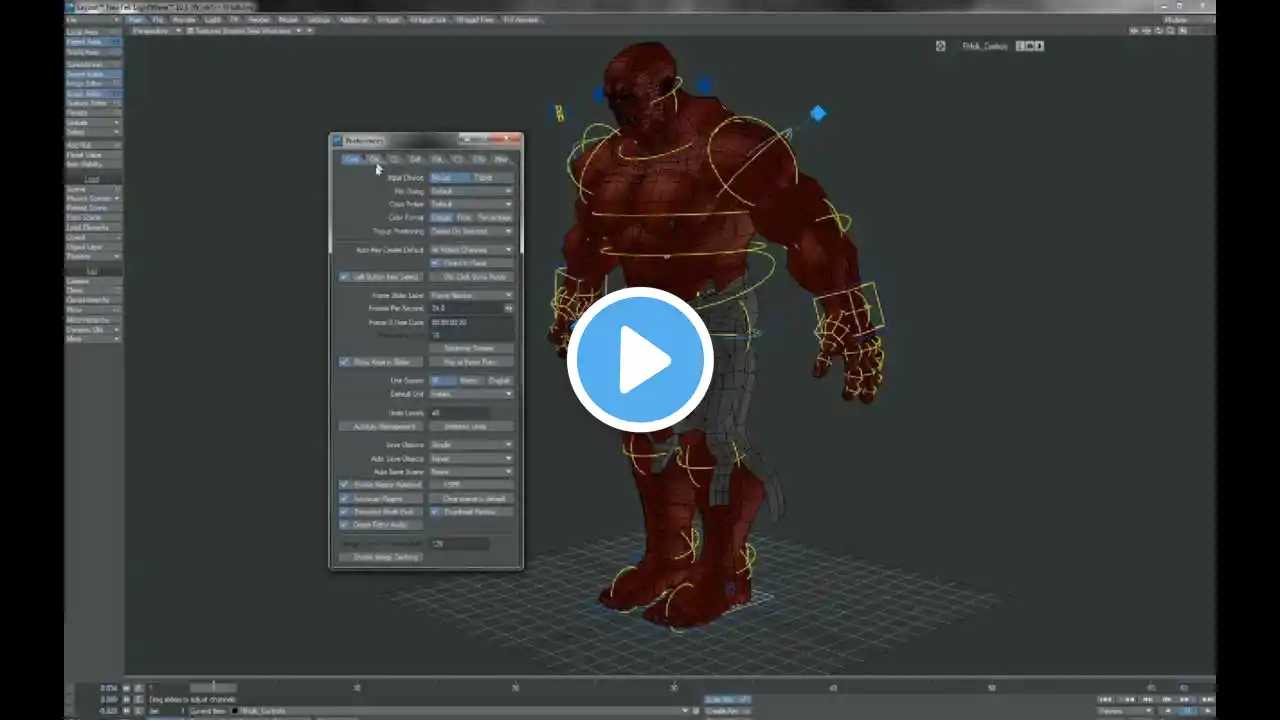This screenshot has width=1280, height=720.
Task: Click Clear scene to default button
Action: 471,498
